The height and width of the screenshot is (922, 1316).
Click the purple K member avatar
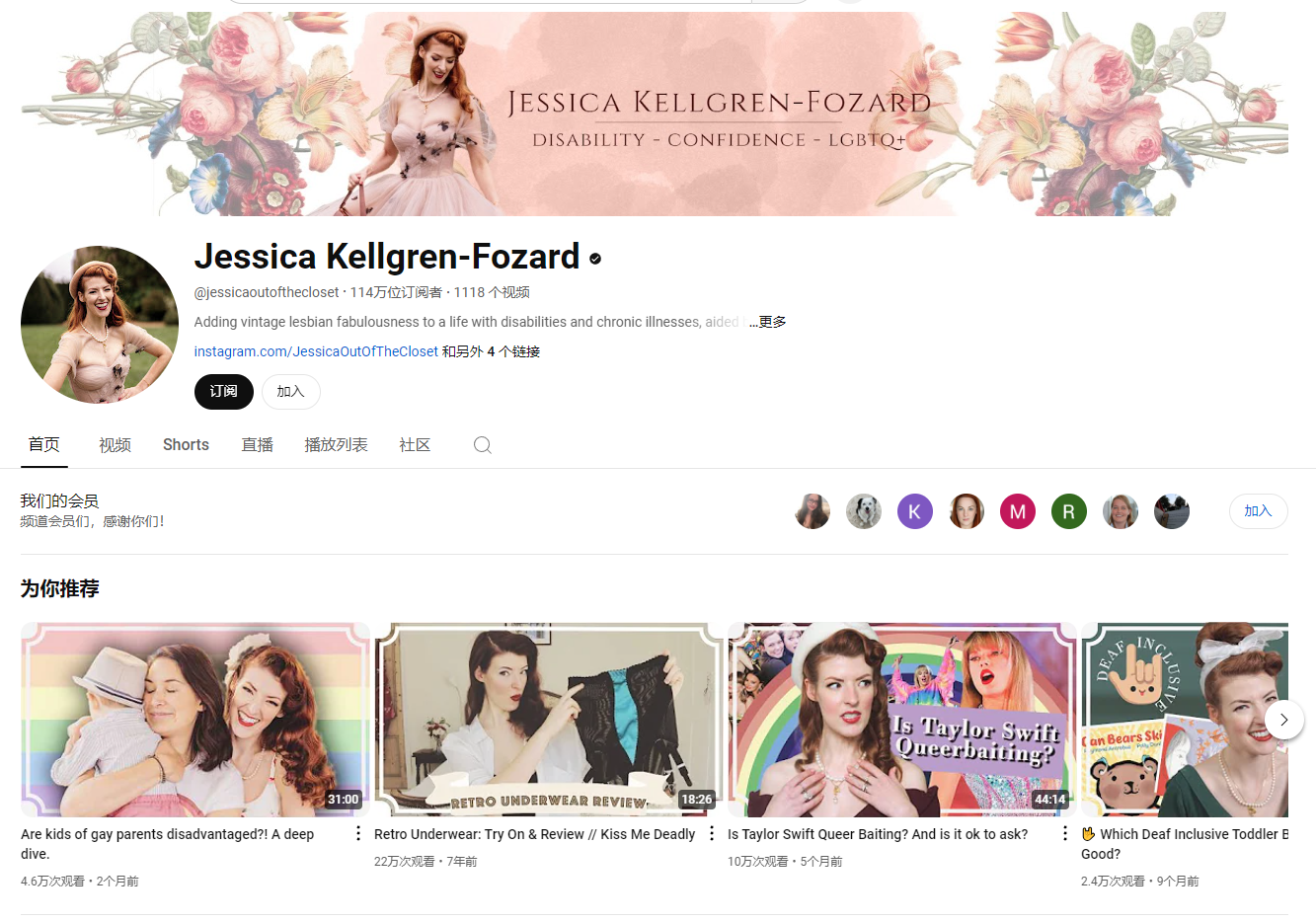915,511
